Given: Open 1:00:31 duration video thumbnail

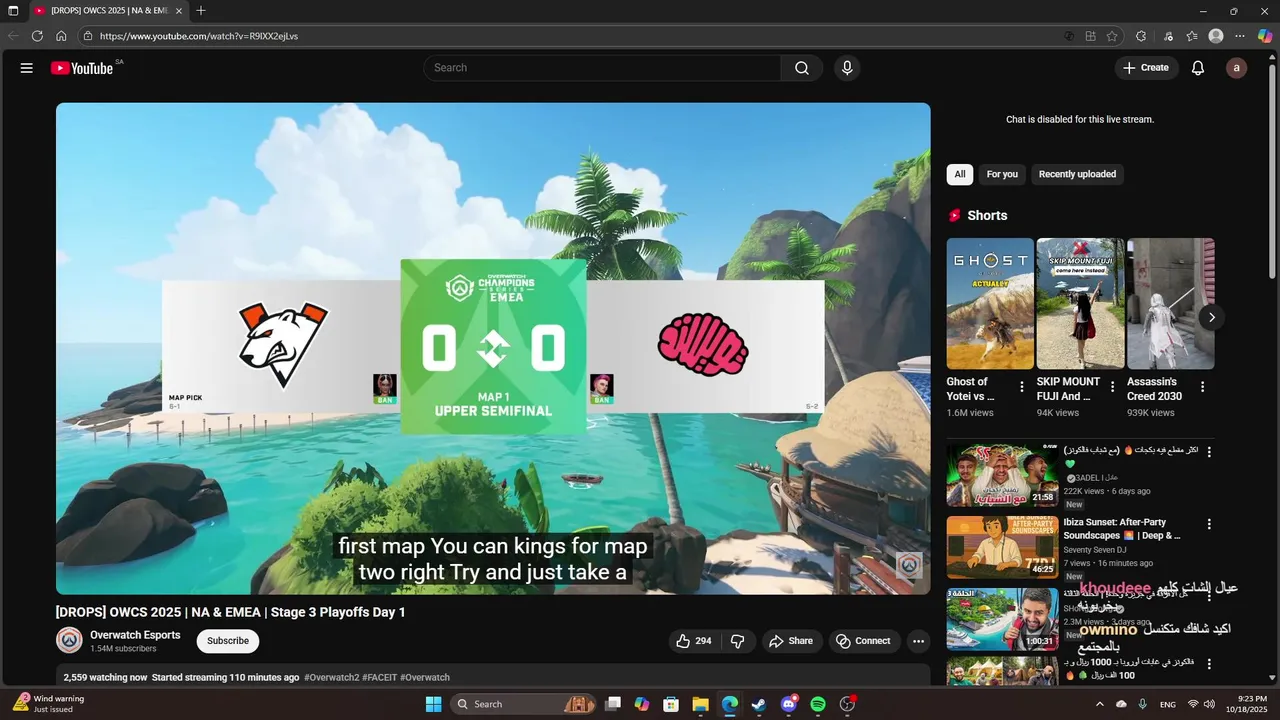Looking at the screenshot, I should pyautogui.click(x=1002, y=619).
